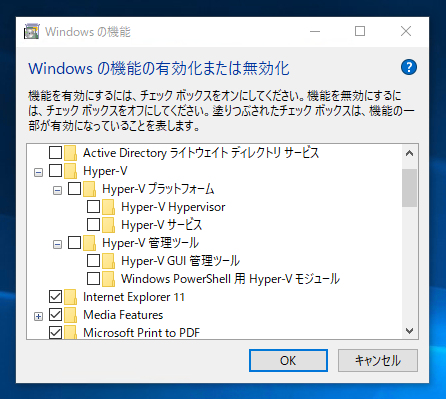446x399 pixels.
Task: Select the Internet Explorer 11 label
Action: tap(134, 297)
